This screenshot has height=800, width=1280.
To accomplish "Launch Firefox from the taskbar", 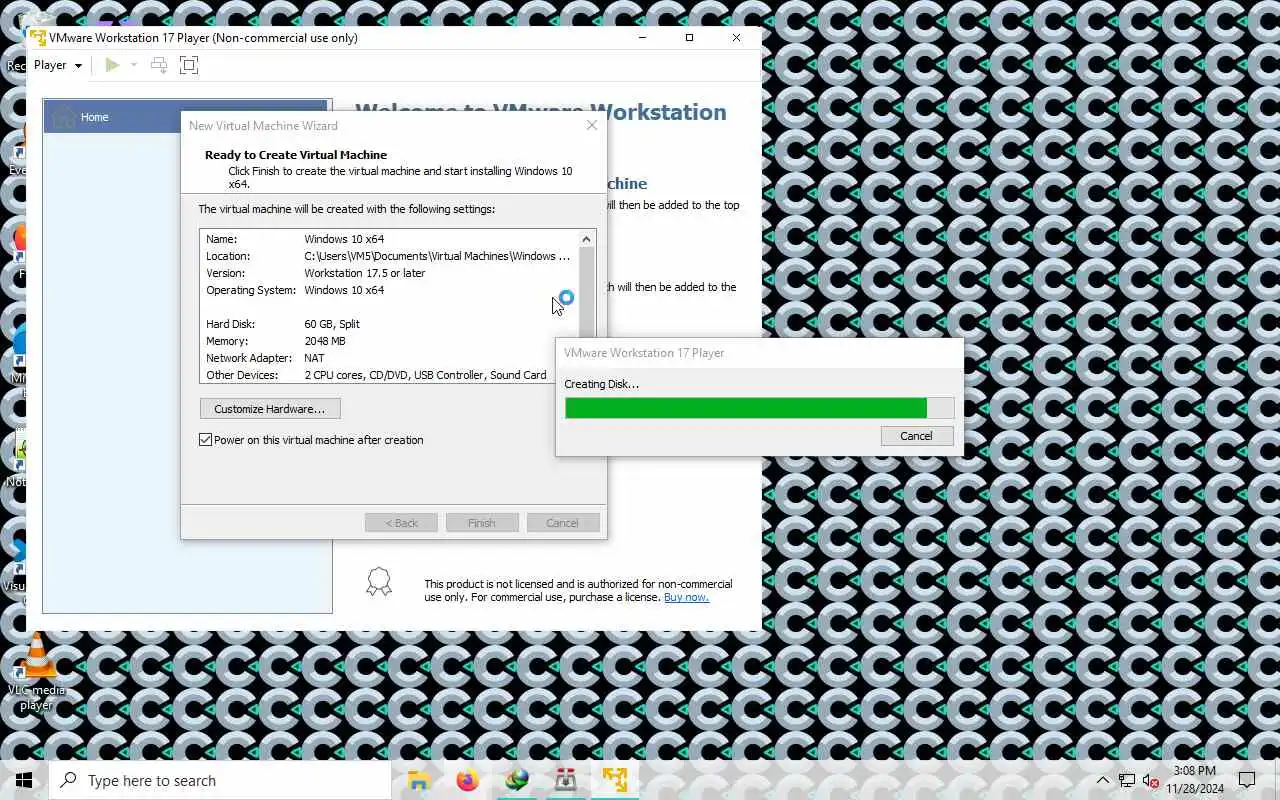I will (x=468, y=780).
